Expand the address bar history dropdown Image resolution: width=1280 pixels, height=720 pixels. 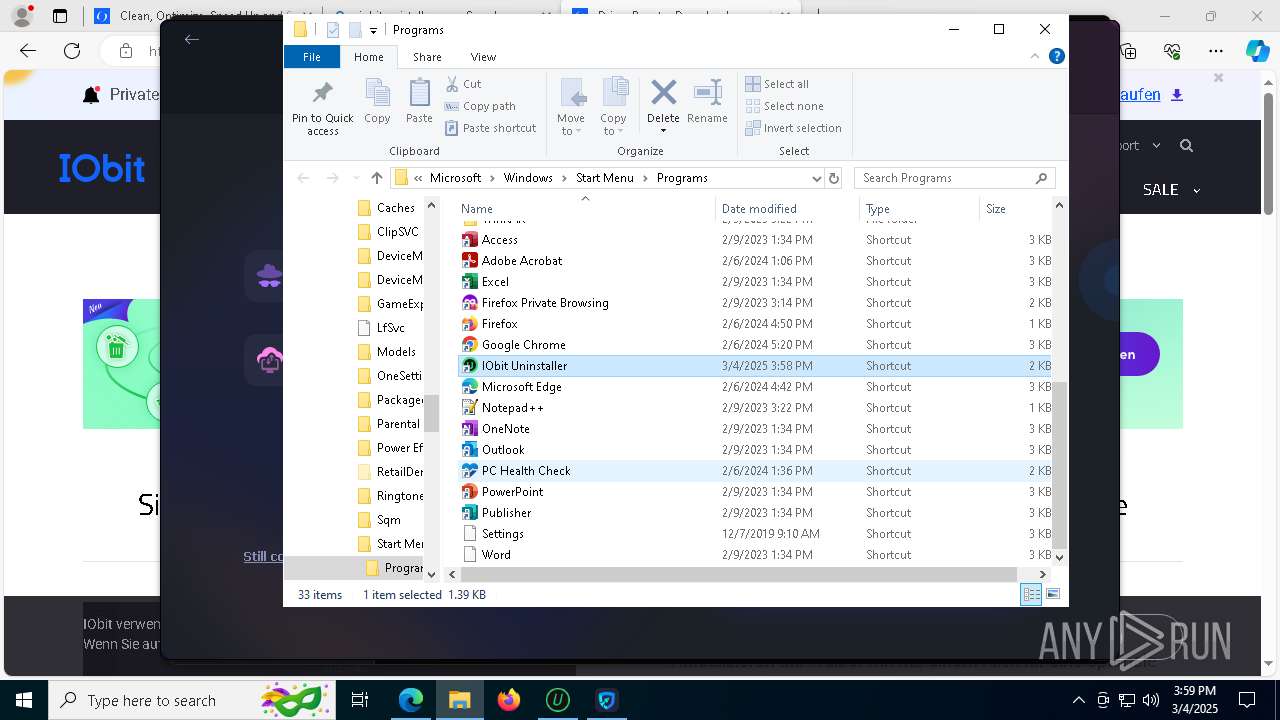(x=816, y=178)
